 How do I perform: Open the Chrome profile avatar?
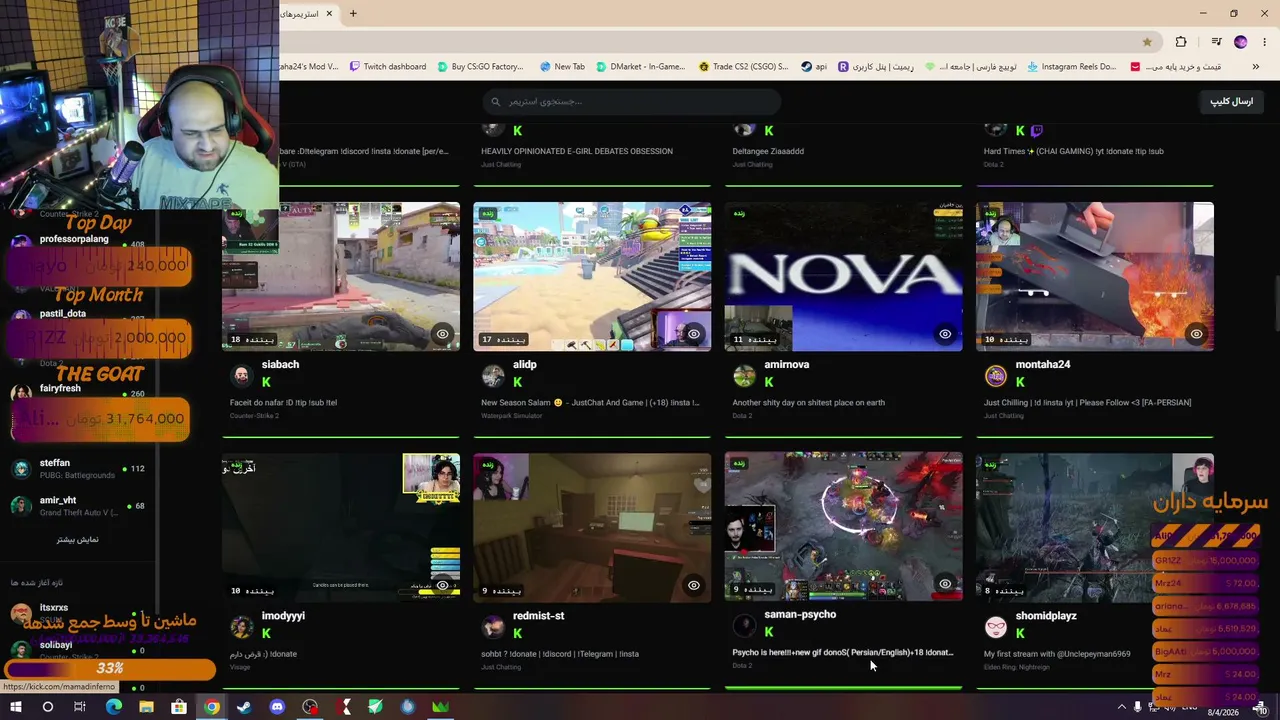[x=1241, y=42]
